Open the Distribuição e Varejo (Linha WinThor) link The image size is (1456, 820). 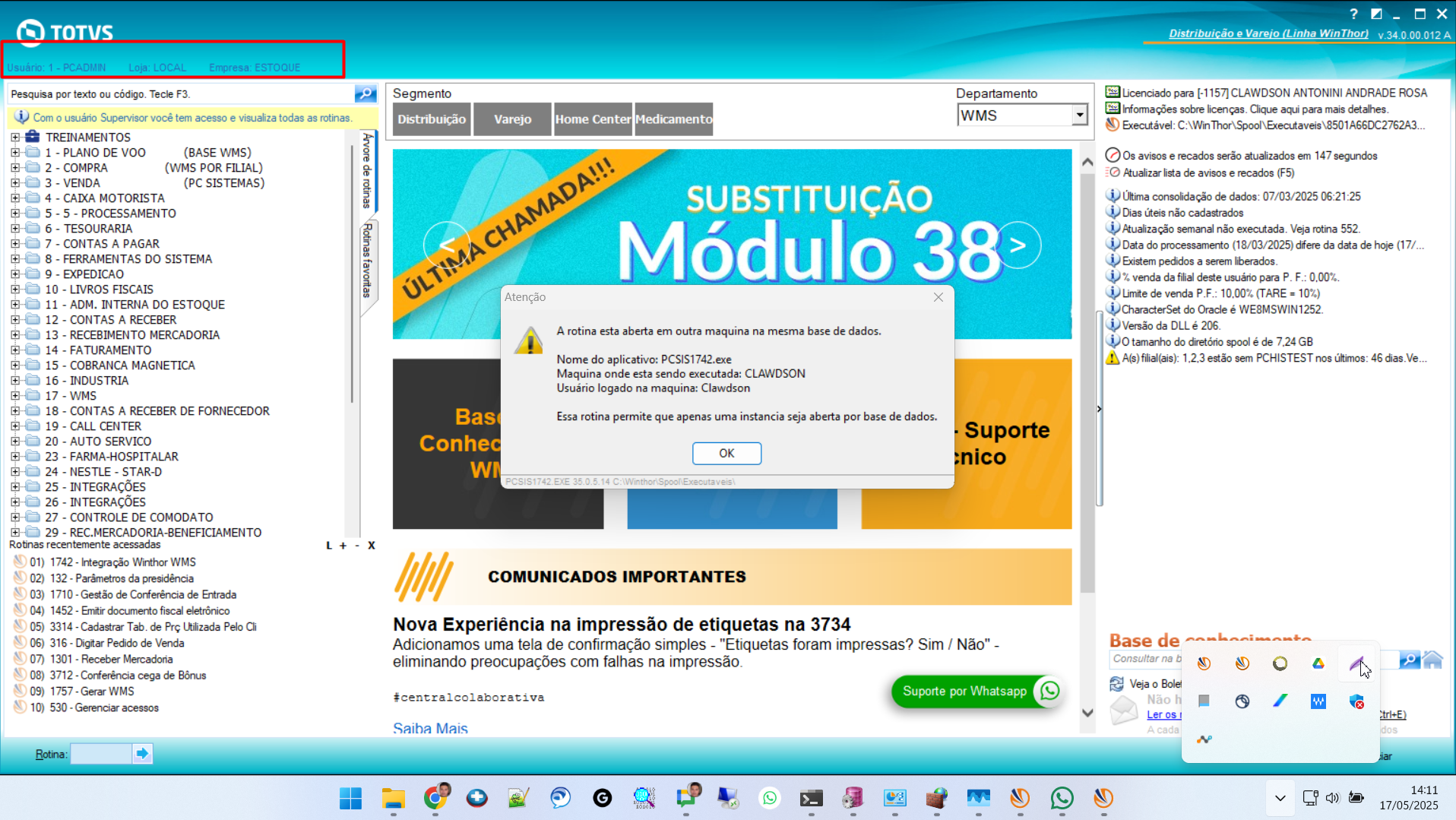(1268, 33)
